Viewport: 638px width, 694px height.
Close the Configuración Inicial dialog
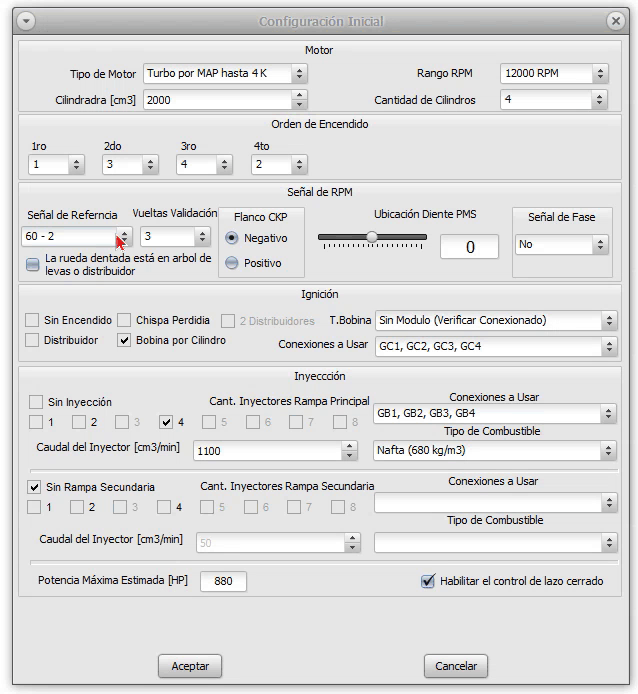614,21
